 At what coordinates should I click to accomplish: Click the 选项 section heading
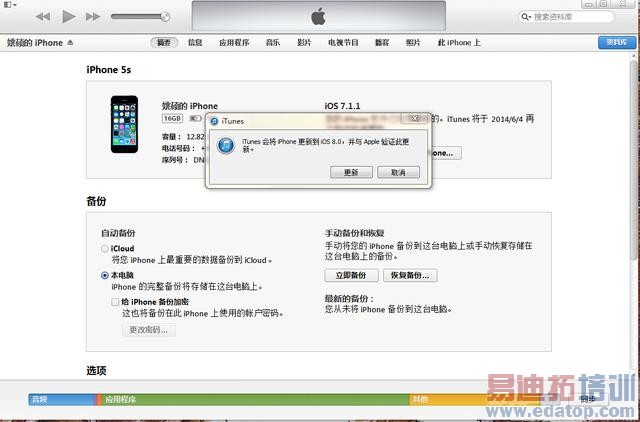(96, 371)
